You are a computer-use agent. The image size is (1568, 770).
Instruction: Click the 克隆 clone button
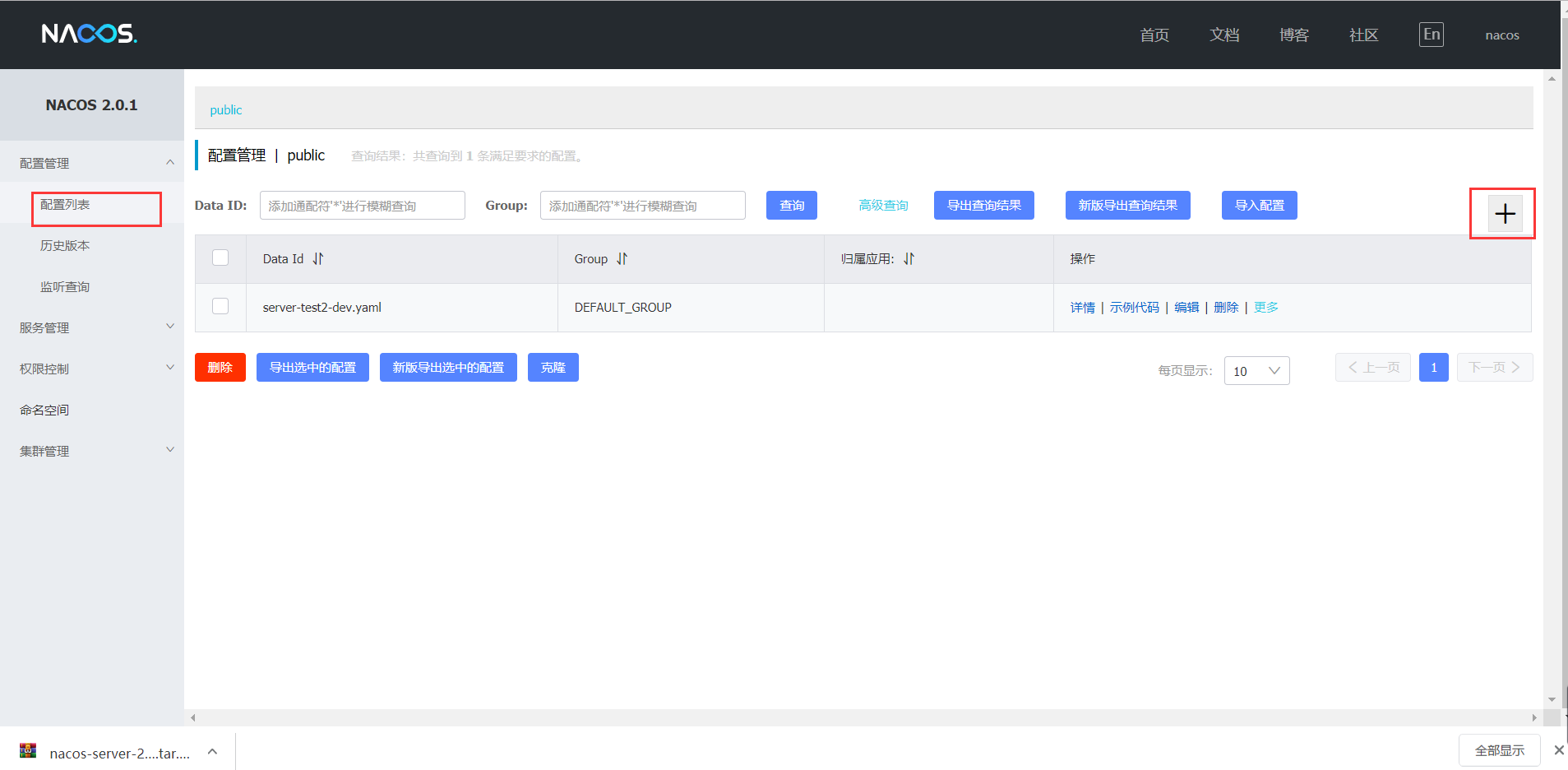(553, 368)
